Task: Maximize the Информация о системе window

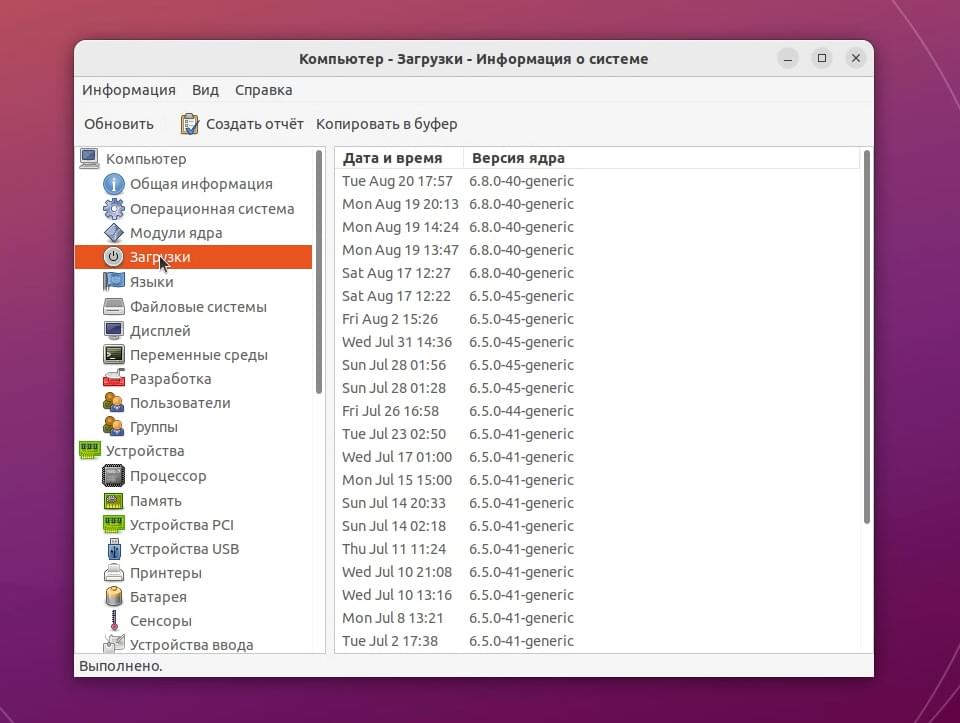Action: (x=822, y=58)
